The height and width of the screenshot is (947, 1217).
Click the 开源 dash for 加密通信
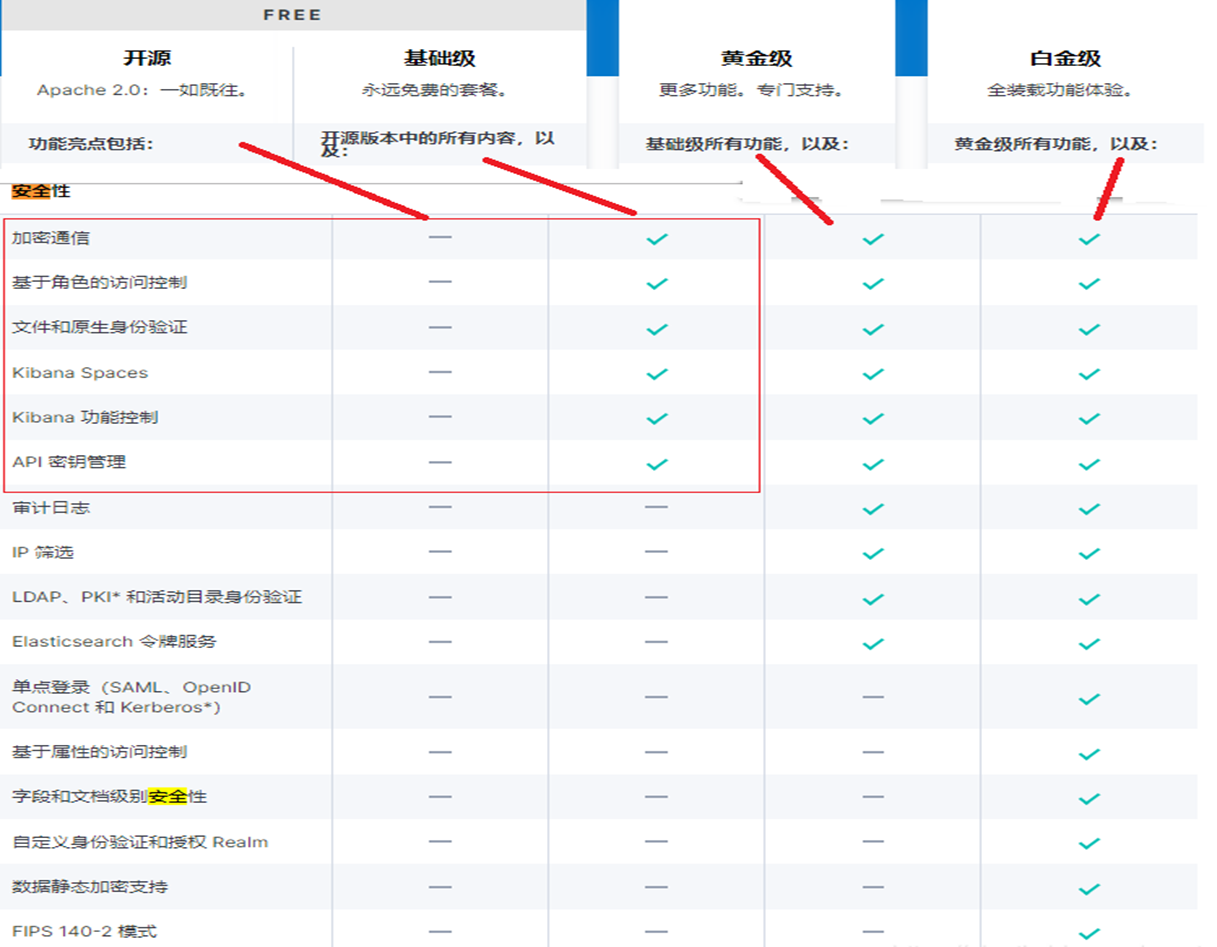tap(440, 237)
